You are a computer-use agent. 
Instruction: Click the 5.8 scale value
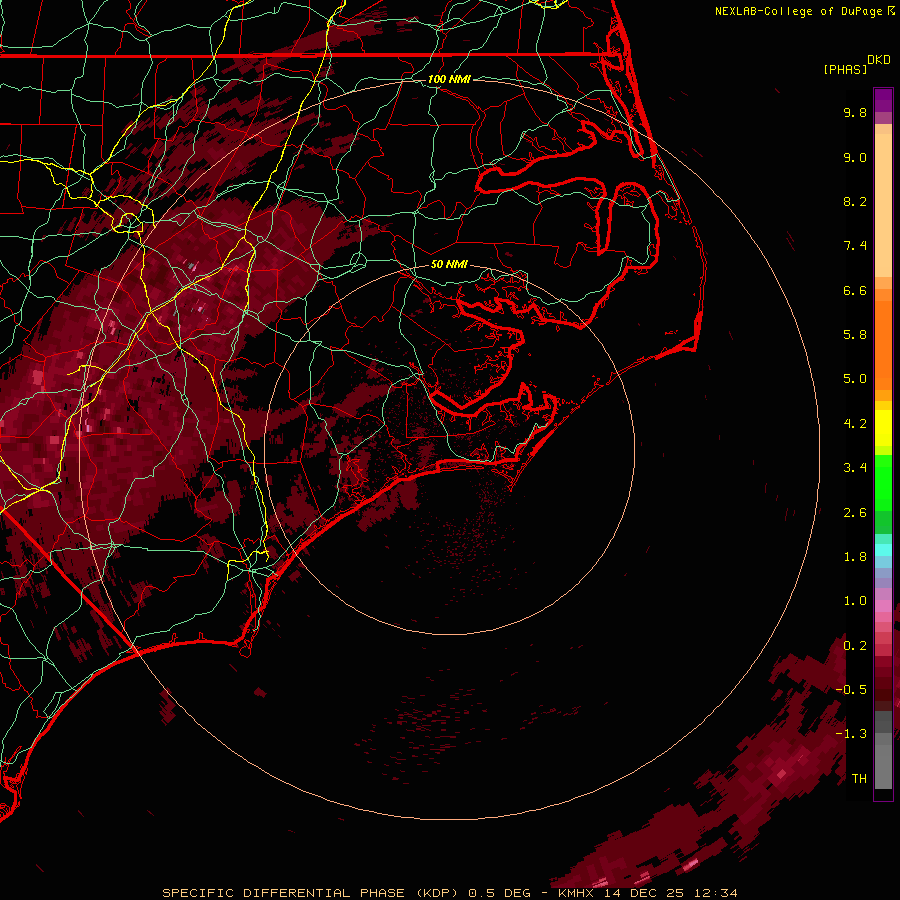(x=855, y=335)
